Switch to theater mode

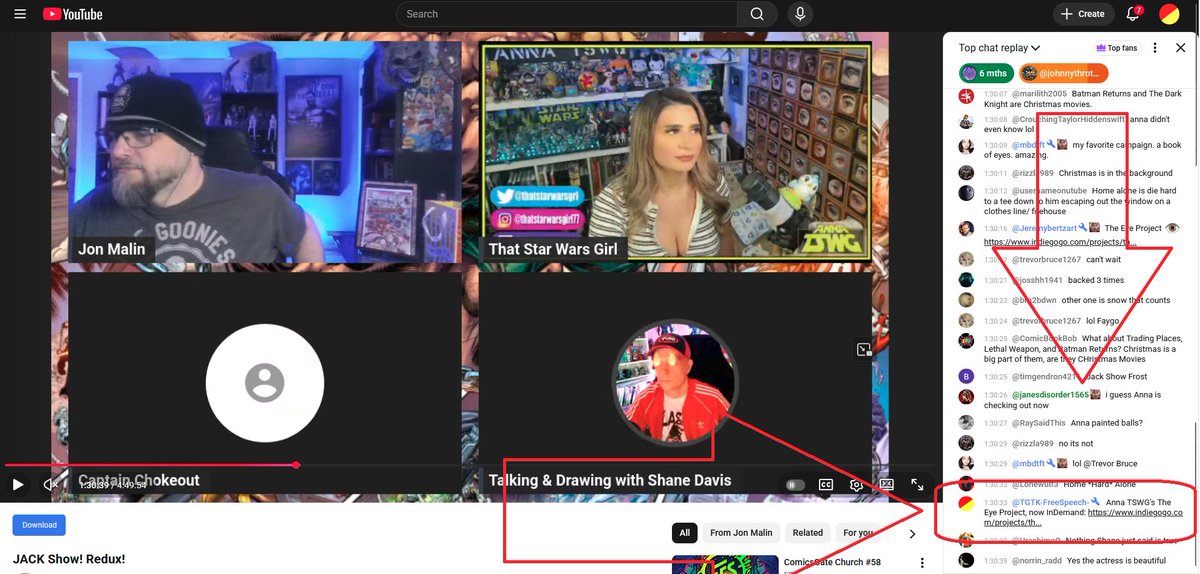click(886, 485)
